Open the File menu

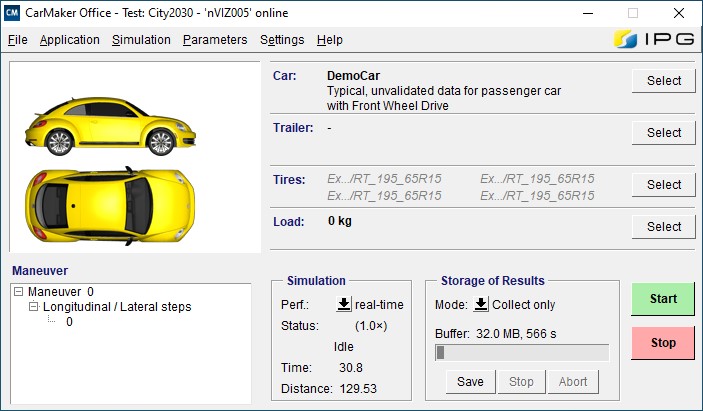(17, 40)
